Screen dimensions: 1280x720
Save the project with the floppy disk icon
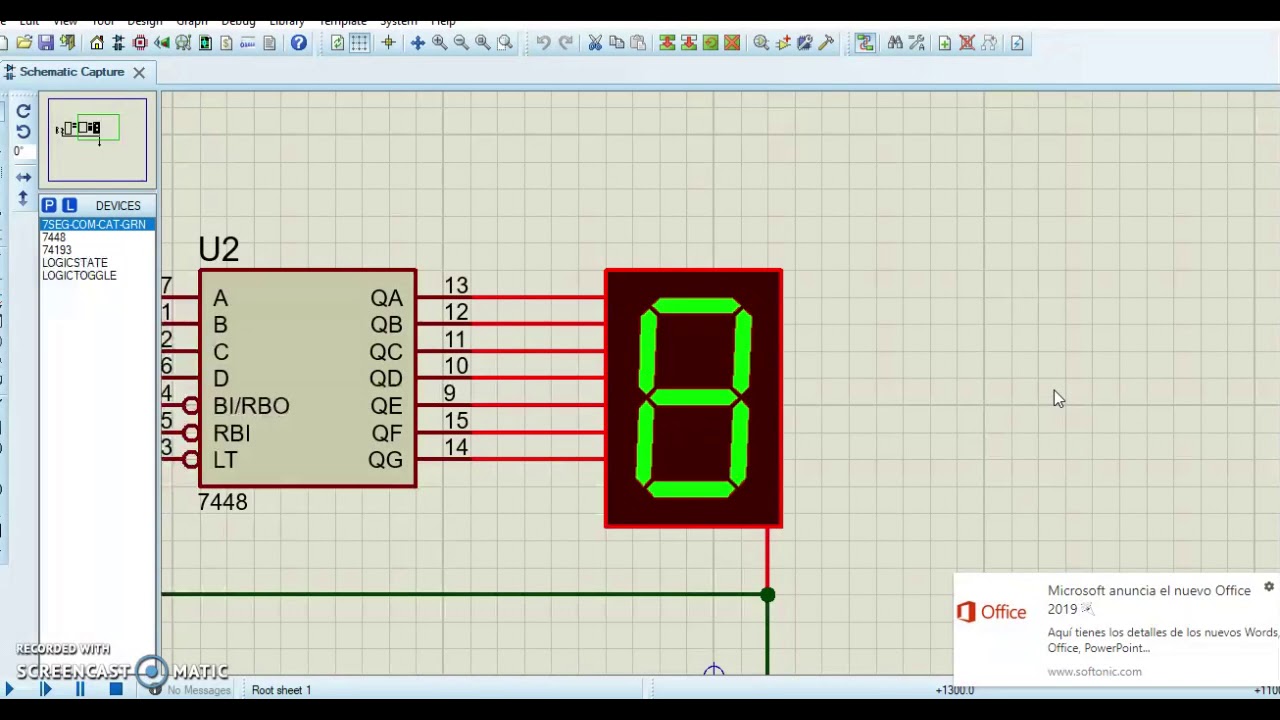click(46, 43)
